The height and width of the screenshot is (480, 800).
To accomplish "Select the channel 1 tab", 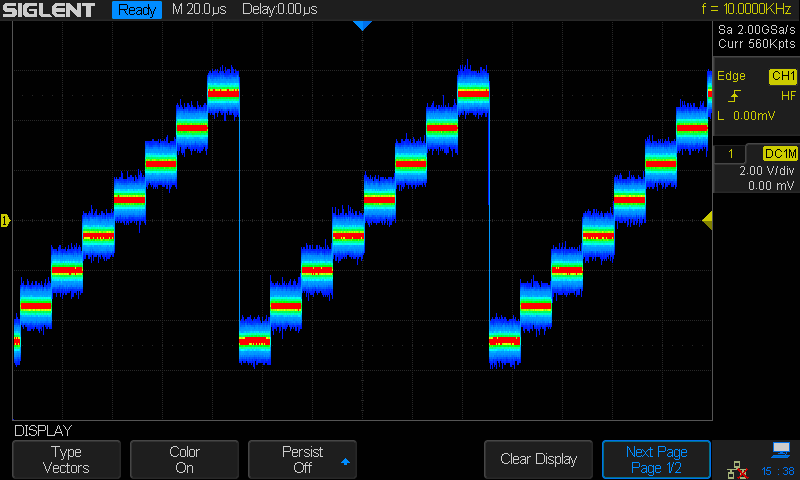I will pos(731,154).
